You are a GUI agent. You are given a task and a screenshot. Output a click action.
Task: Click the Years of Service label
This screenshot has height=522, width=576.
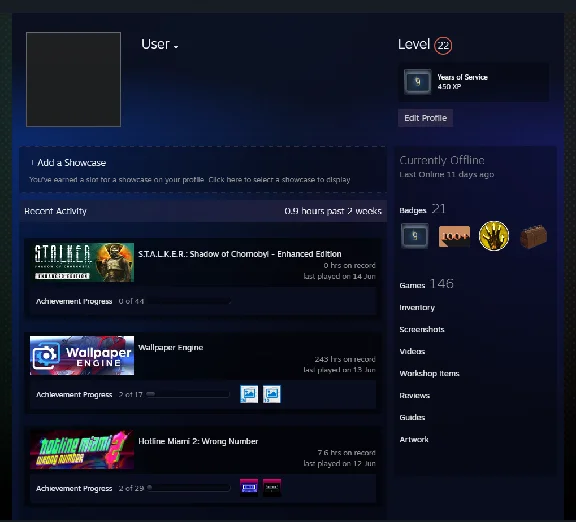462,77
